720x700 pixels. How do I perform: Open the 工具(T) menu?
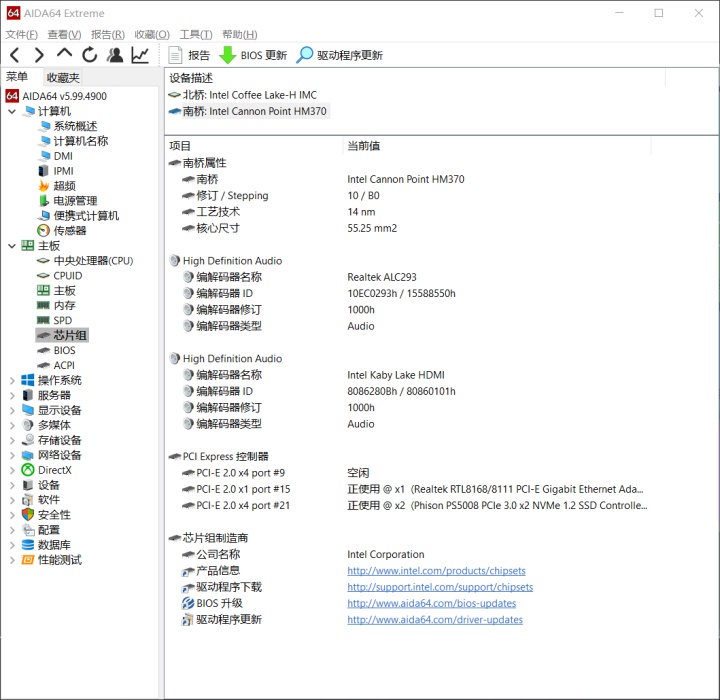pyautogui.click(x=196, y=34)
